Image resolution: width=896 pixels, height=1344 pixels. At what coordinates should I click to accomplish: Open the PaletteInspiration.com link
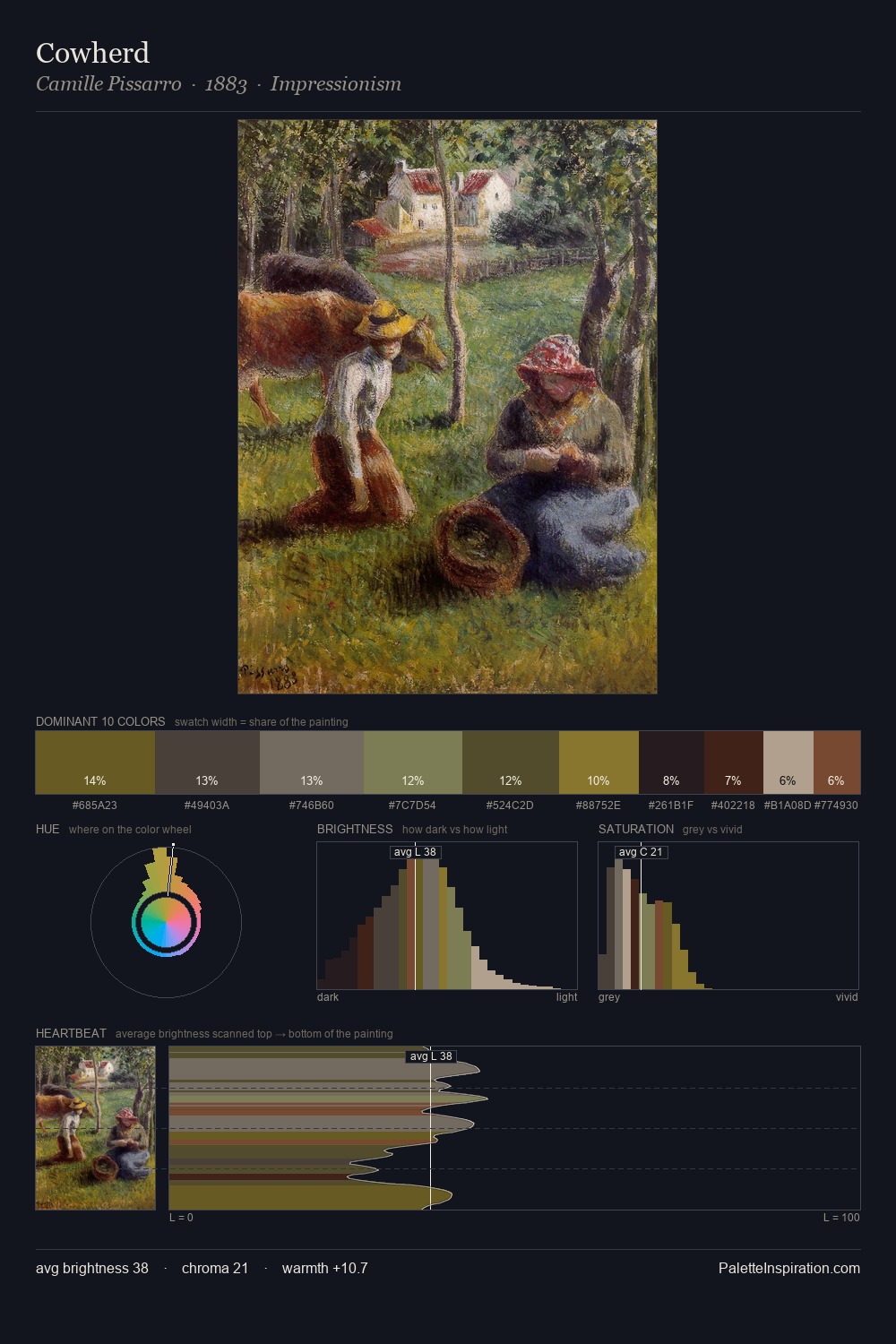tap(789, 1268)
